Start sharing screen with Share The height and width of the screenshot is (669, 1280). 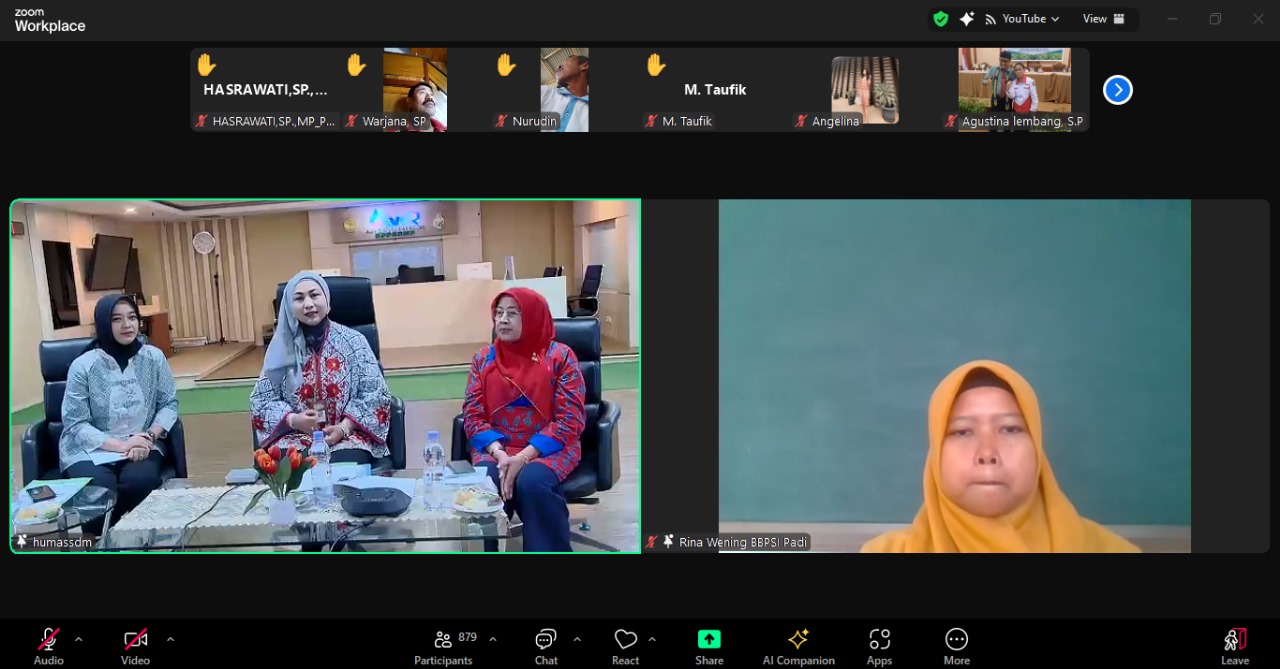[709, 645]
